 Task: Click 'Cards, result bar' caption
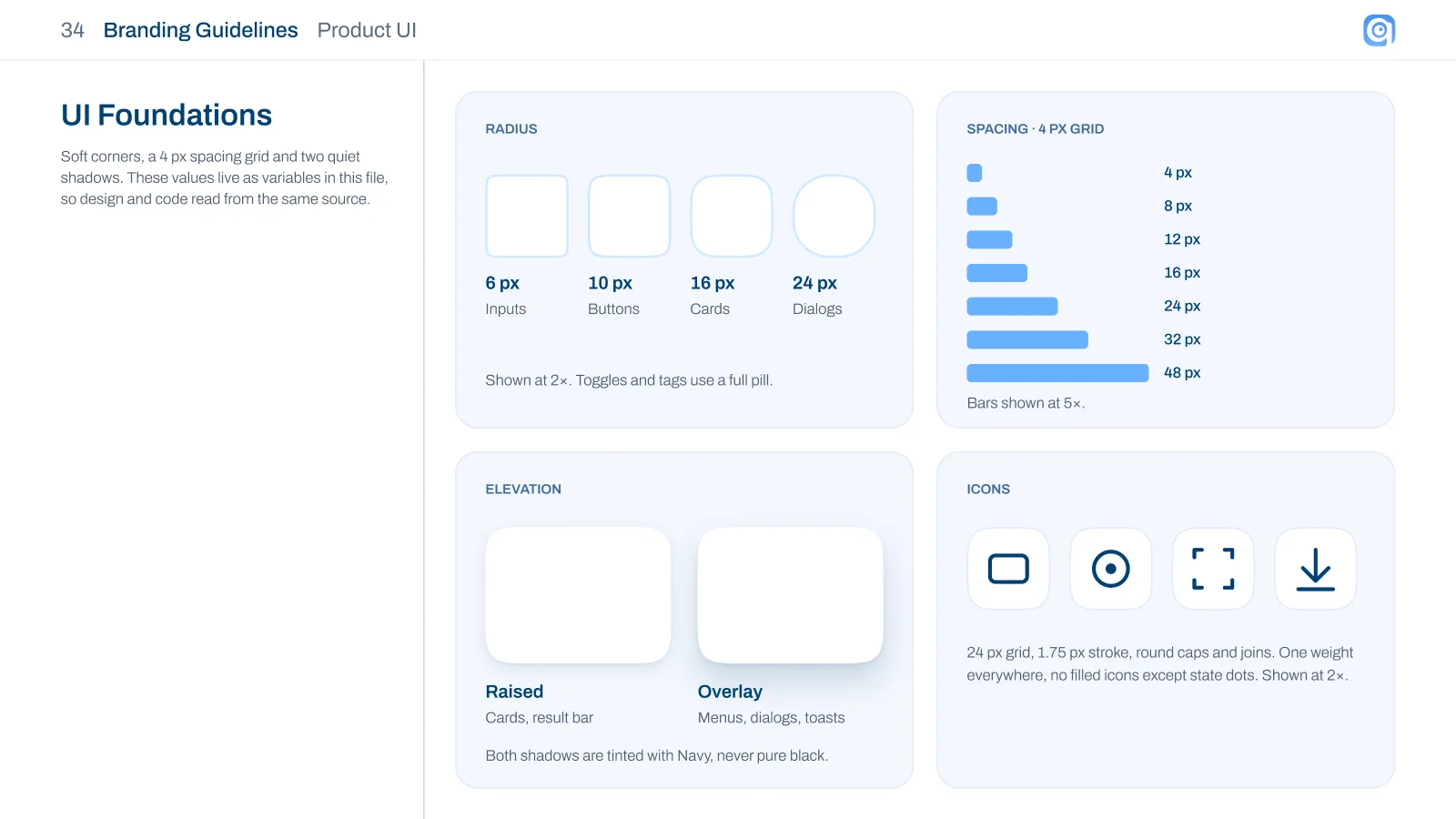540,718
